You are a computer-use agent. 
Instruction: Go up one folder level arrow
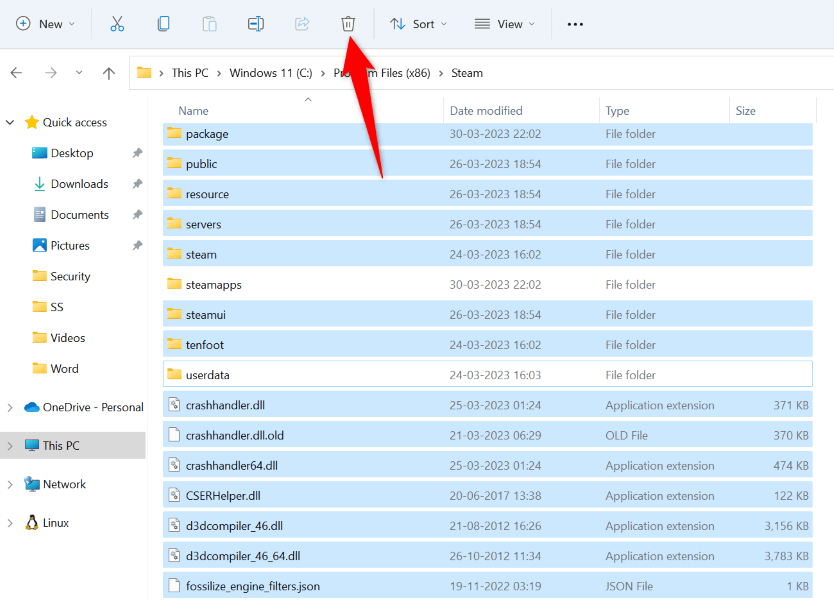(109, 73)
